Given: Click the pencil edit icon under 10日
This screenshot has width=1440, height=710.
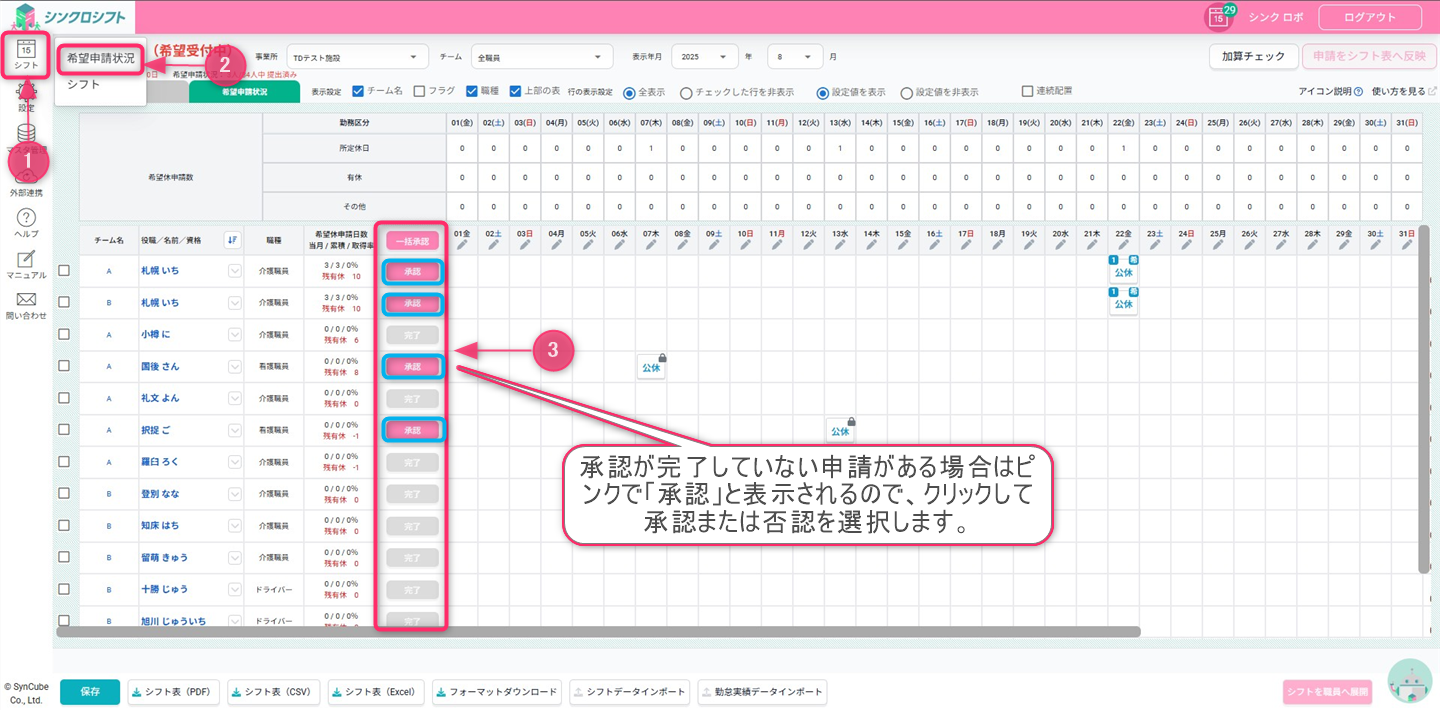Looking at the screenshot, I should click(745, 245).
